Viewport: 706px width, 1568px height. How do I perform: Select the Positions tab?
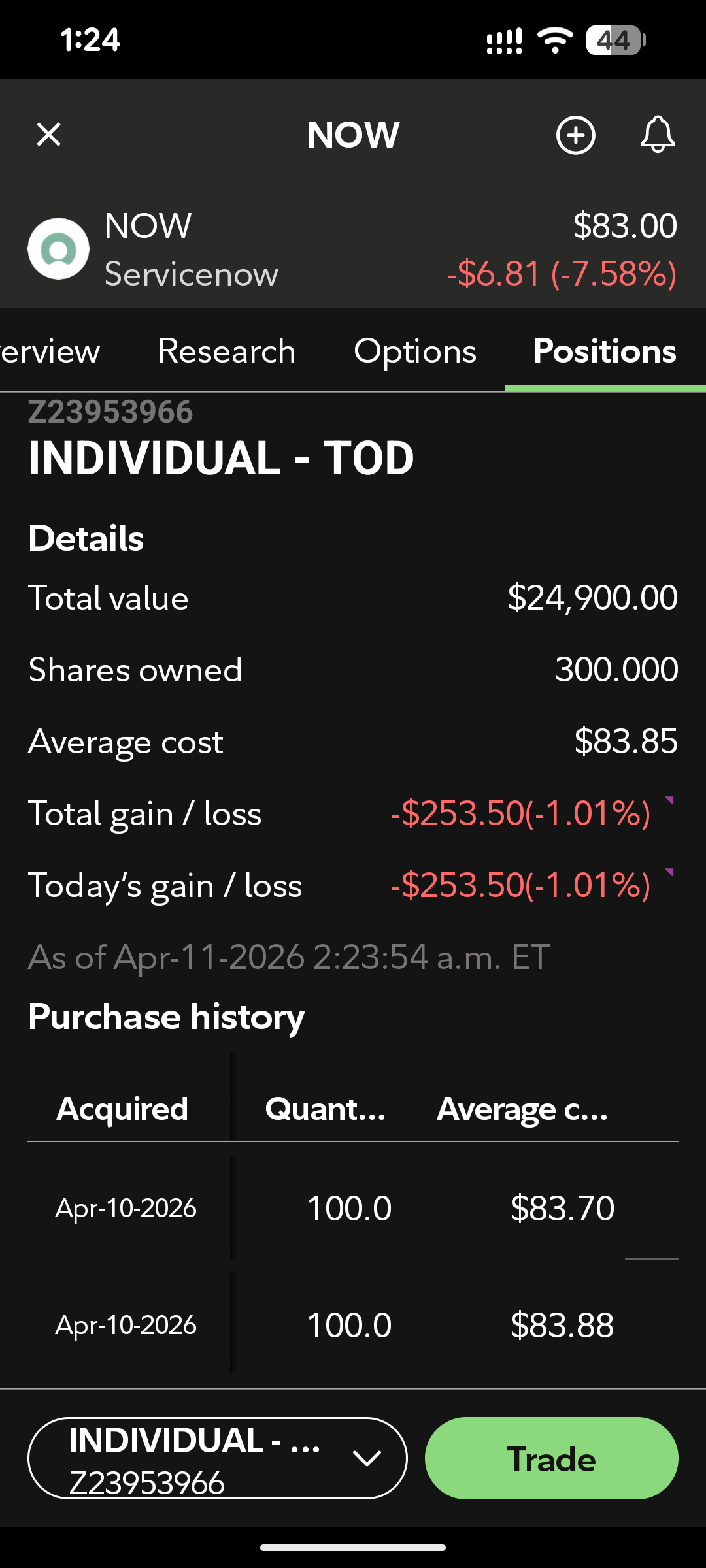[x=605, y=351]
